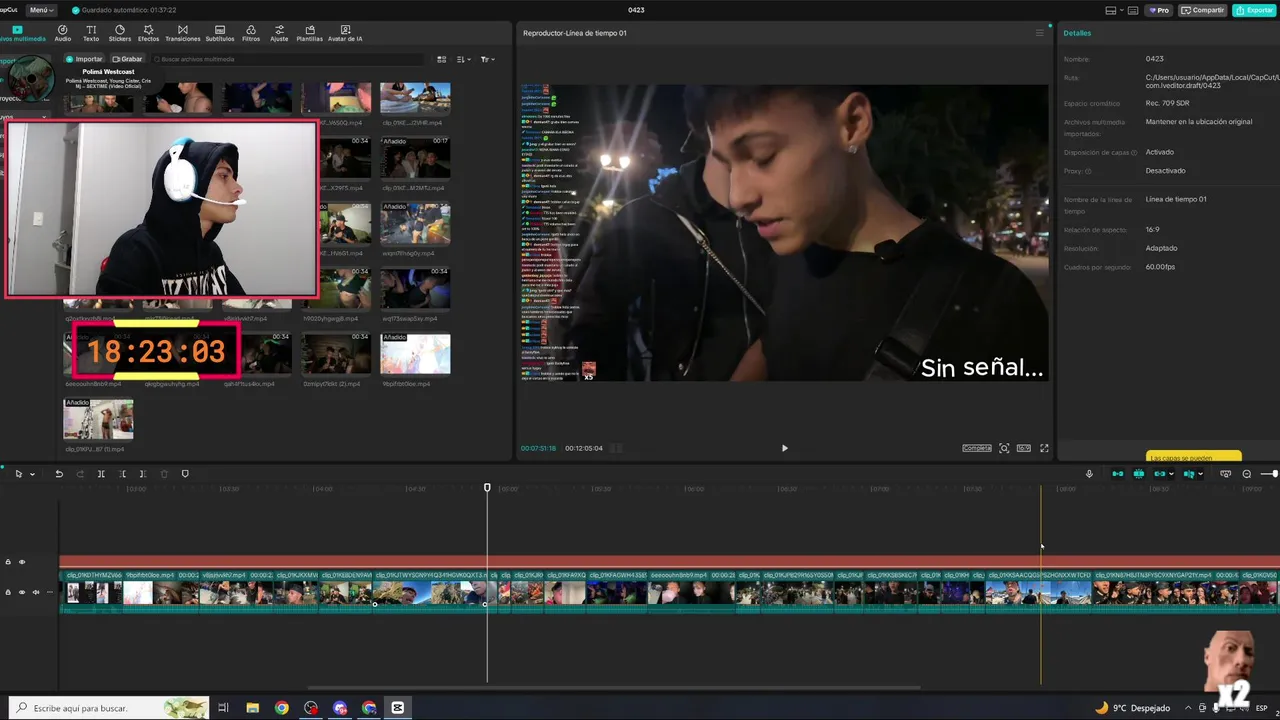Select the pointer tool in timeline toolbar

click(18, 474)
